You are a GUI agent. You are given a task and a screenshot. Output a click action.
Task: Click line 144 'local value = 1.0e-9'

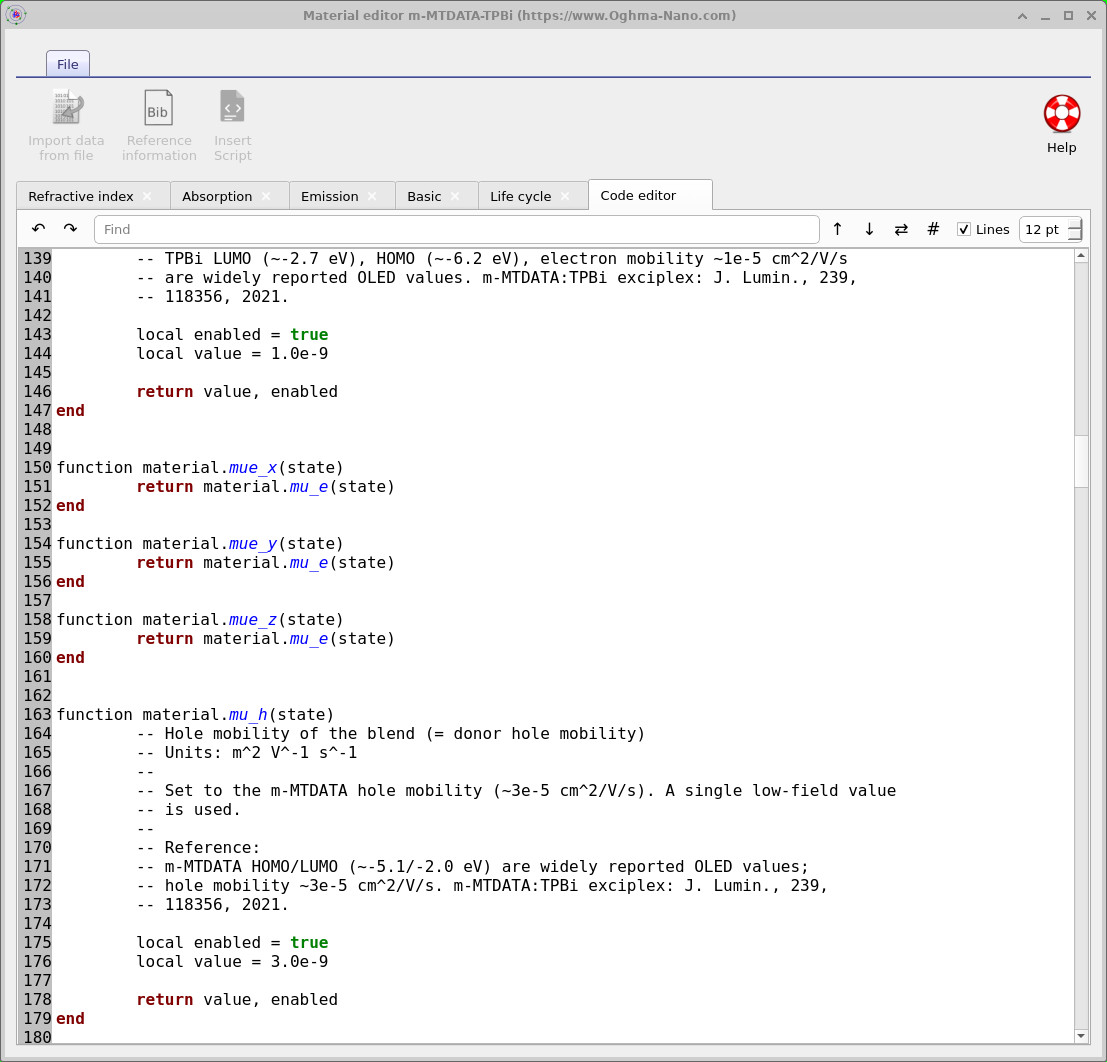click(x=232, y=353)
